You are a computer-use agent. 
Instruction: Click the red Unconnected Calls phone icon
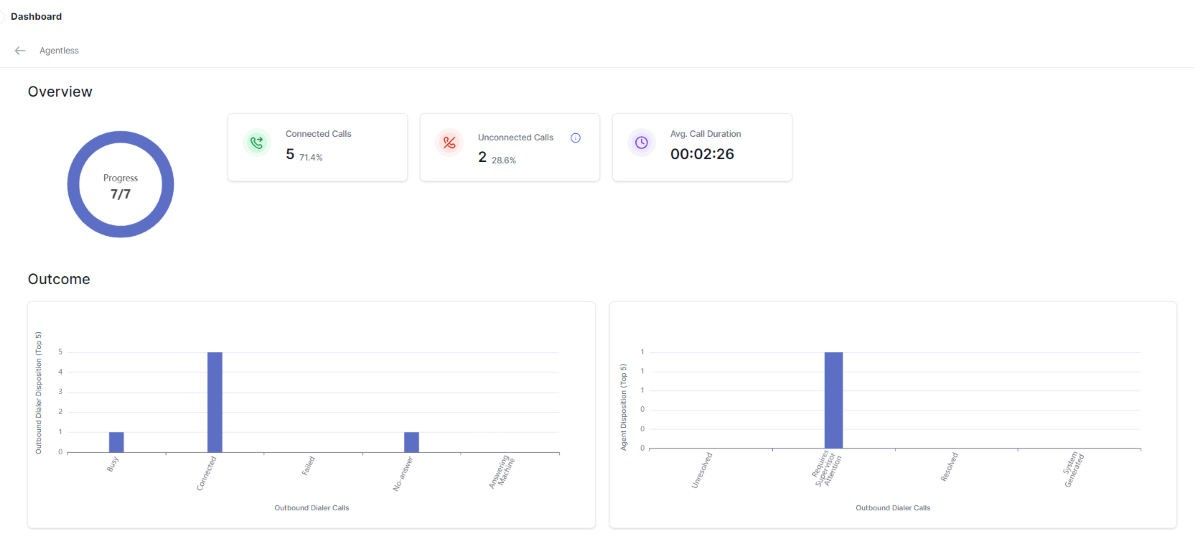point(450,143)
